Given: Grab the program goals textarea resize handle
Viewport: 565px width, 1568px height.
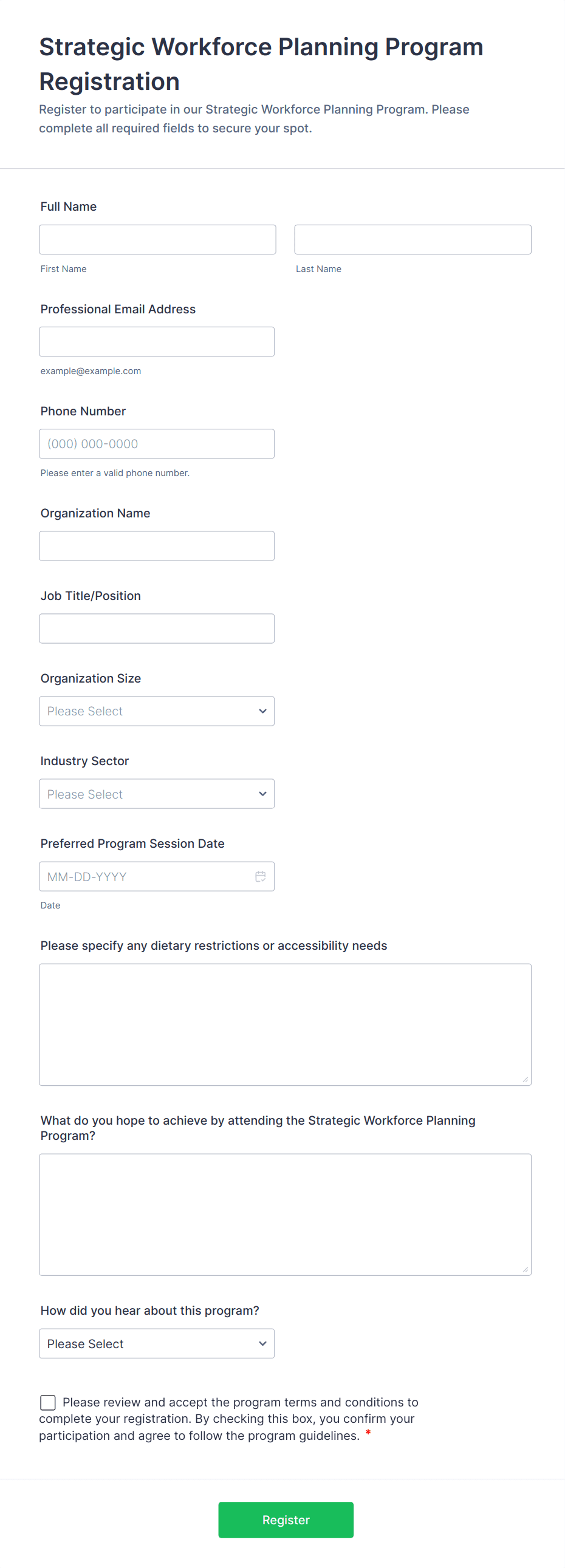Looking at the screenshot, I should 525,1269.
